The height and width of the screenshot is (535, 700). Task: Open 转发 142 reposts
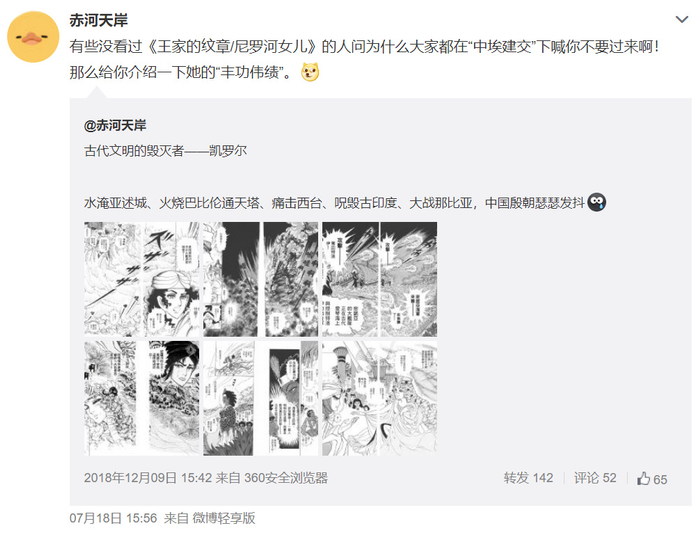[528, 478]
